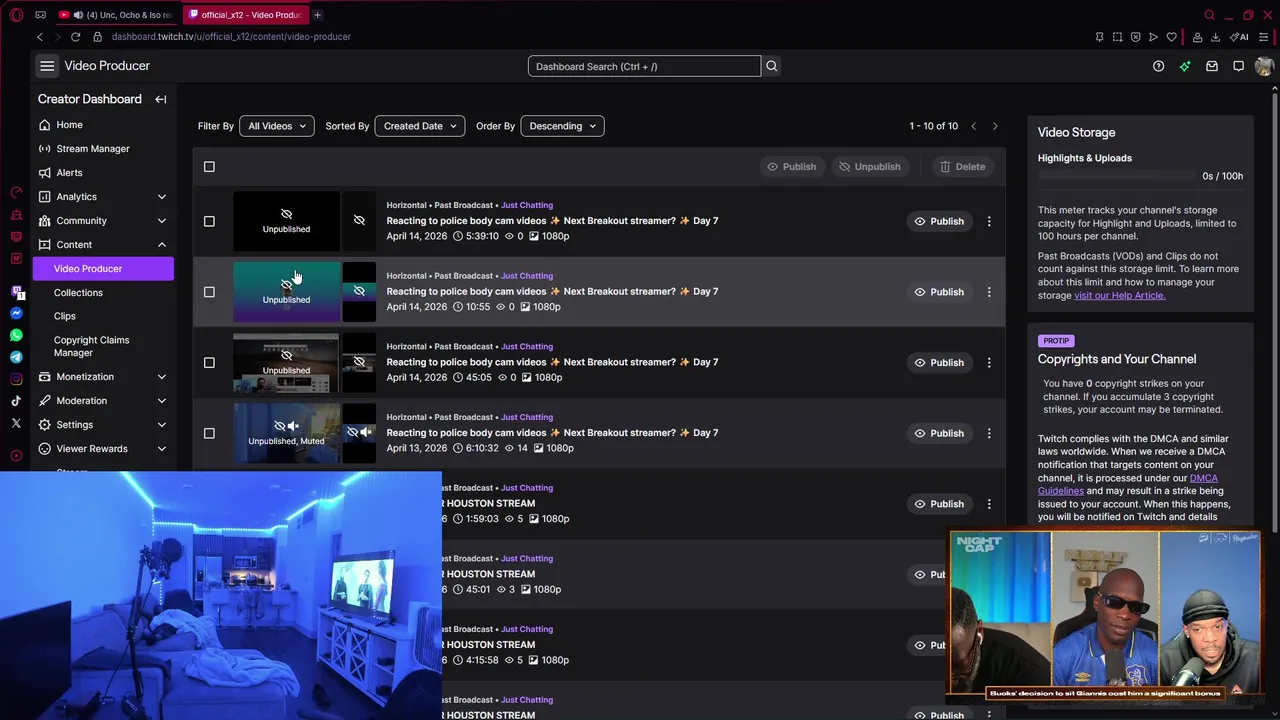Open the Filter By All Videos dropdown
The width and height of the screenshot is (1280, 720).
277,126
